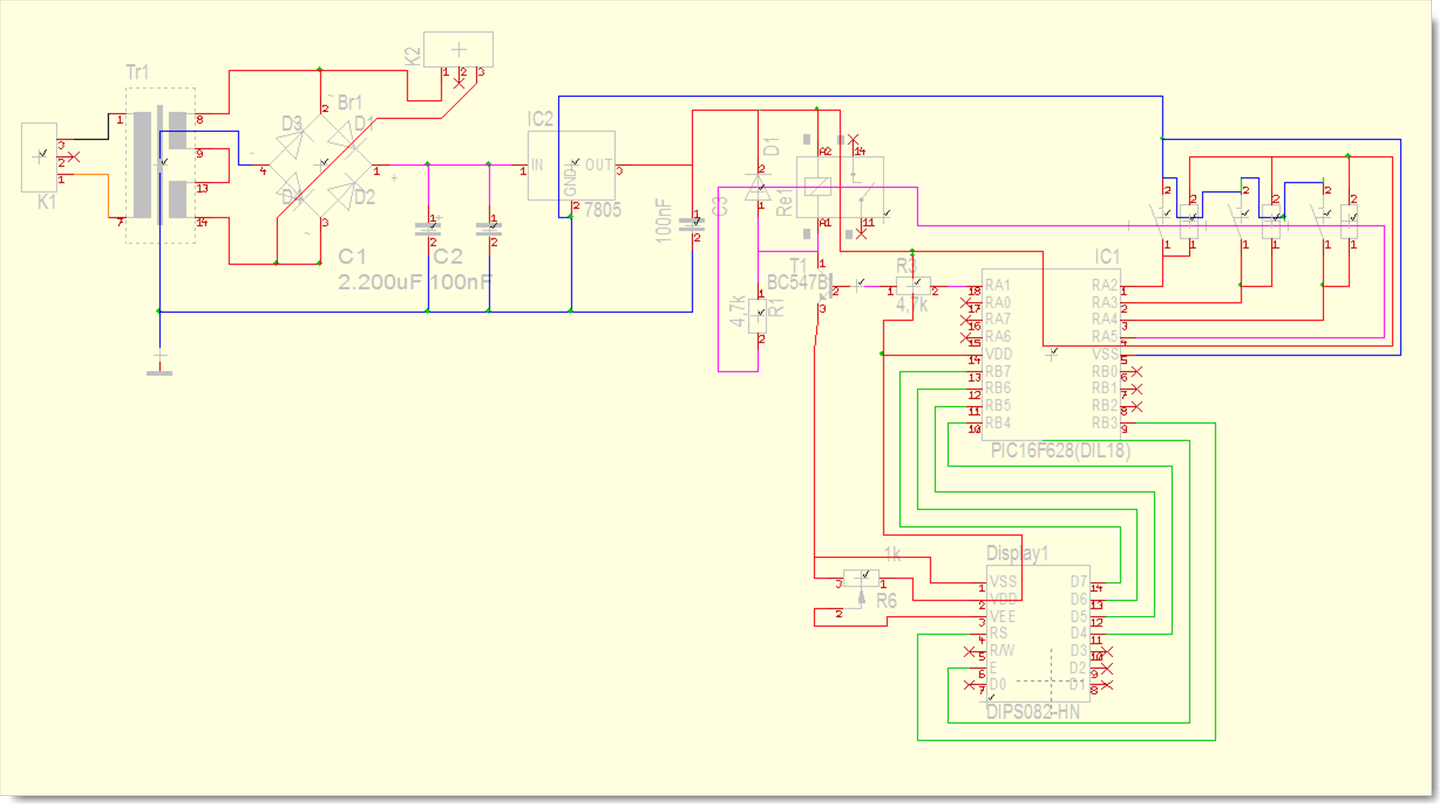
Task: Select the BC547B transistor T1
Action: coord(826,290)
